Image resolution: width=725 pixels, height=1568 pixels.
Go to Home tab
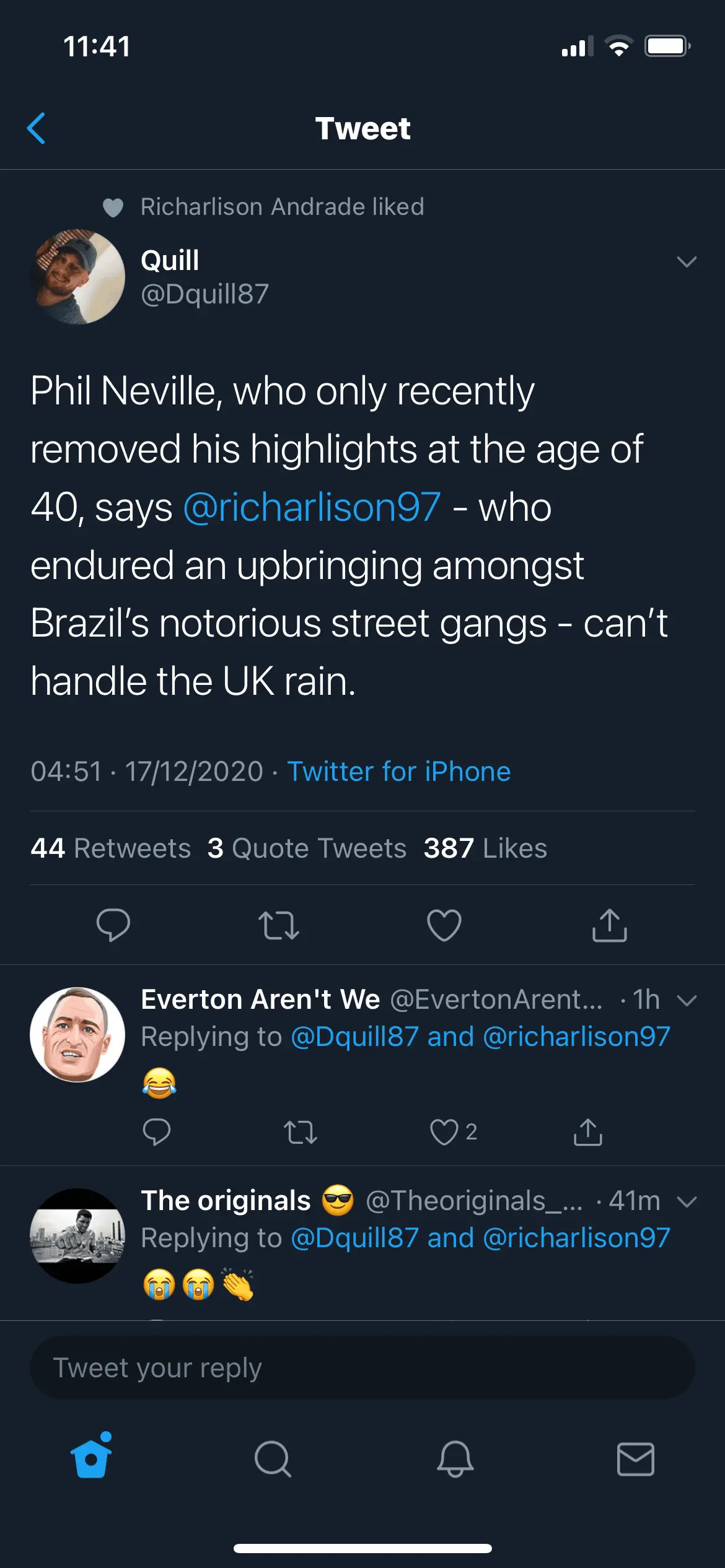coord(91,1458)
